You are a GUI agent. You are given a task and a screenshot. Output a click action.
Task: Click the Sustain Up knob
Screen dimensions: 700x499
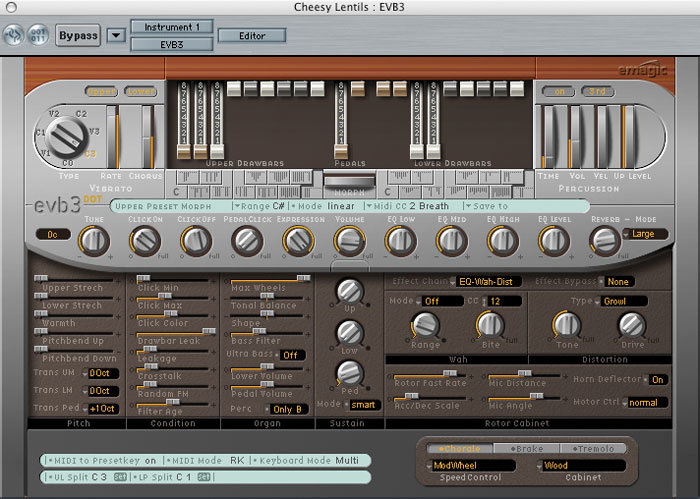(x=350, y=291)
